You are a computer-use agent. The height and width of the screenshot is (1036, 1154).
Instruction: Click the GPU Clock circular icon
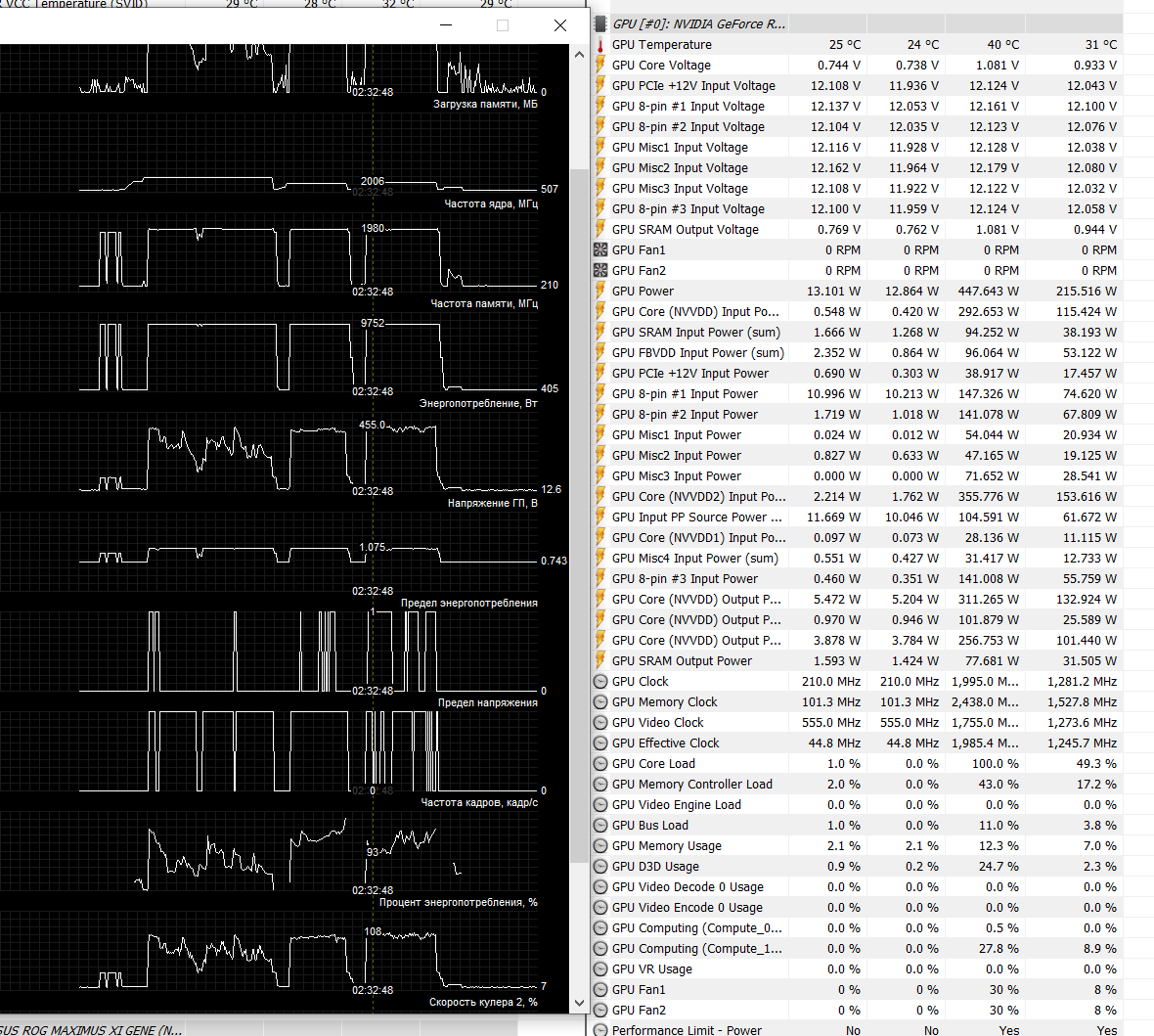(x=599, y=682)
